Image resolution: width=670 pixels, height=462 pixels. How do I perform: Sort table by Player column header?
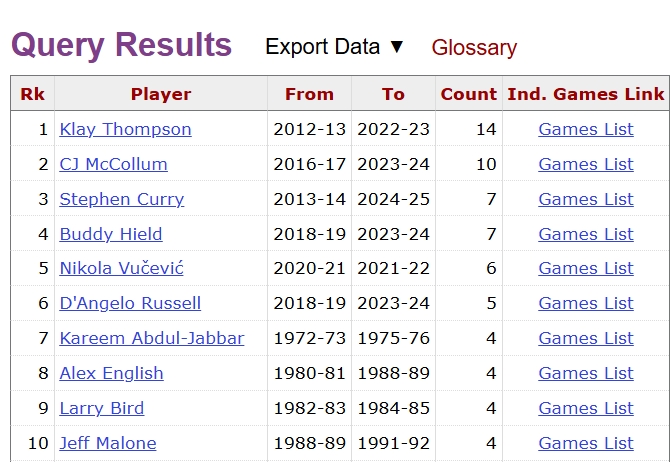pos(161,94)
